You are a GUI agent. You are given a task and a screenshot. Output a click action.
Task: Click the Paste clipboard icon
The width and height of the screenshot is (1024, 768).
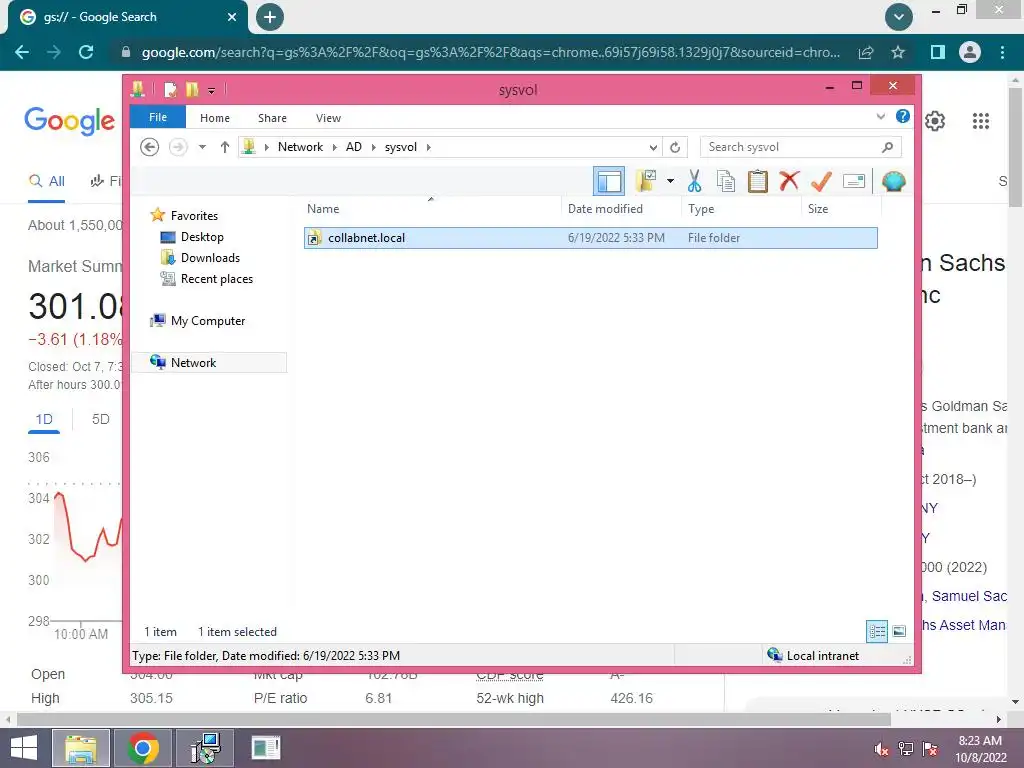[x=758, y=181]
